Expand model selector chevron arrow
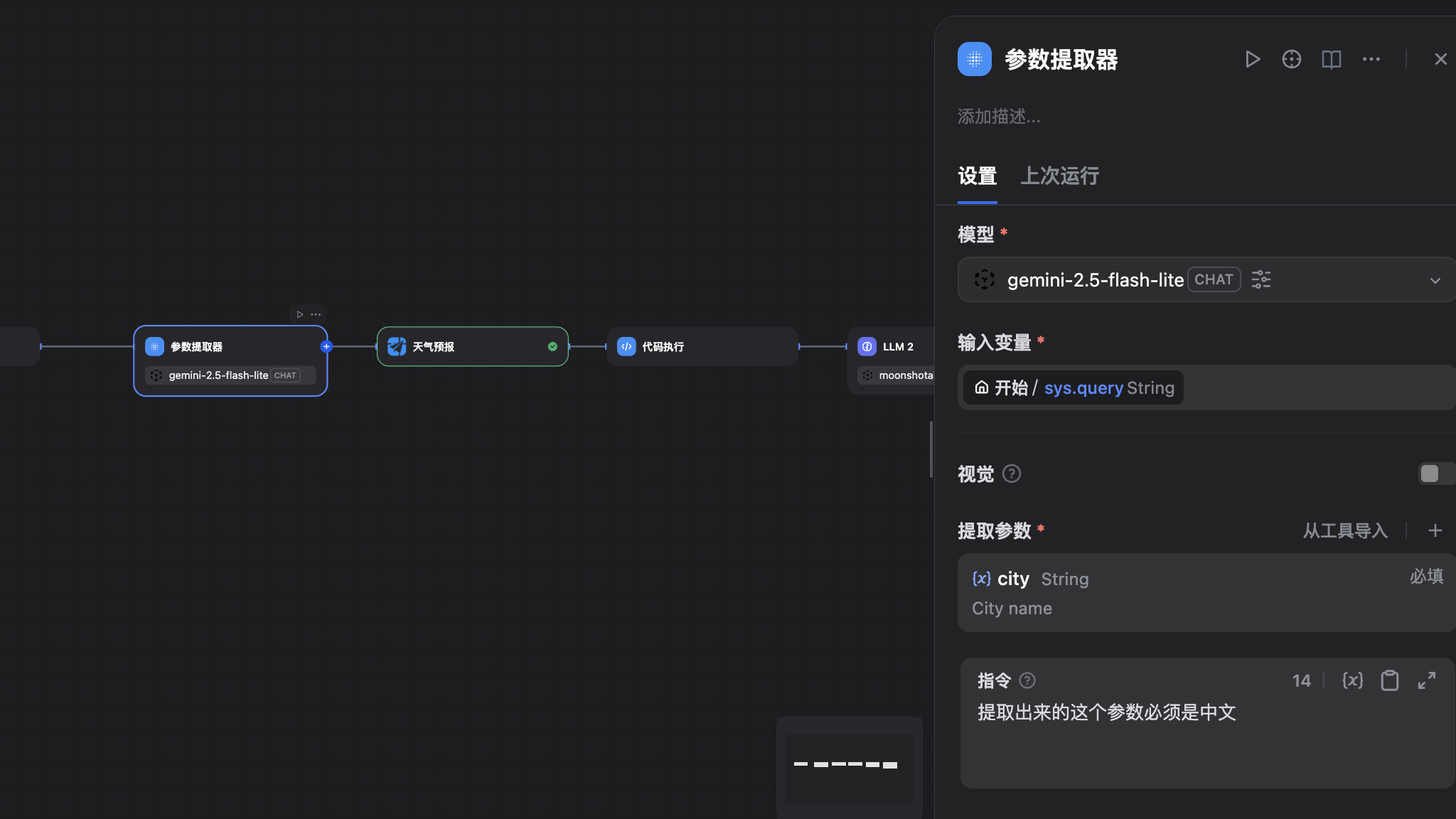This screenshot has height=819, width=1456. pos(1435,280)
